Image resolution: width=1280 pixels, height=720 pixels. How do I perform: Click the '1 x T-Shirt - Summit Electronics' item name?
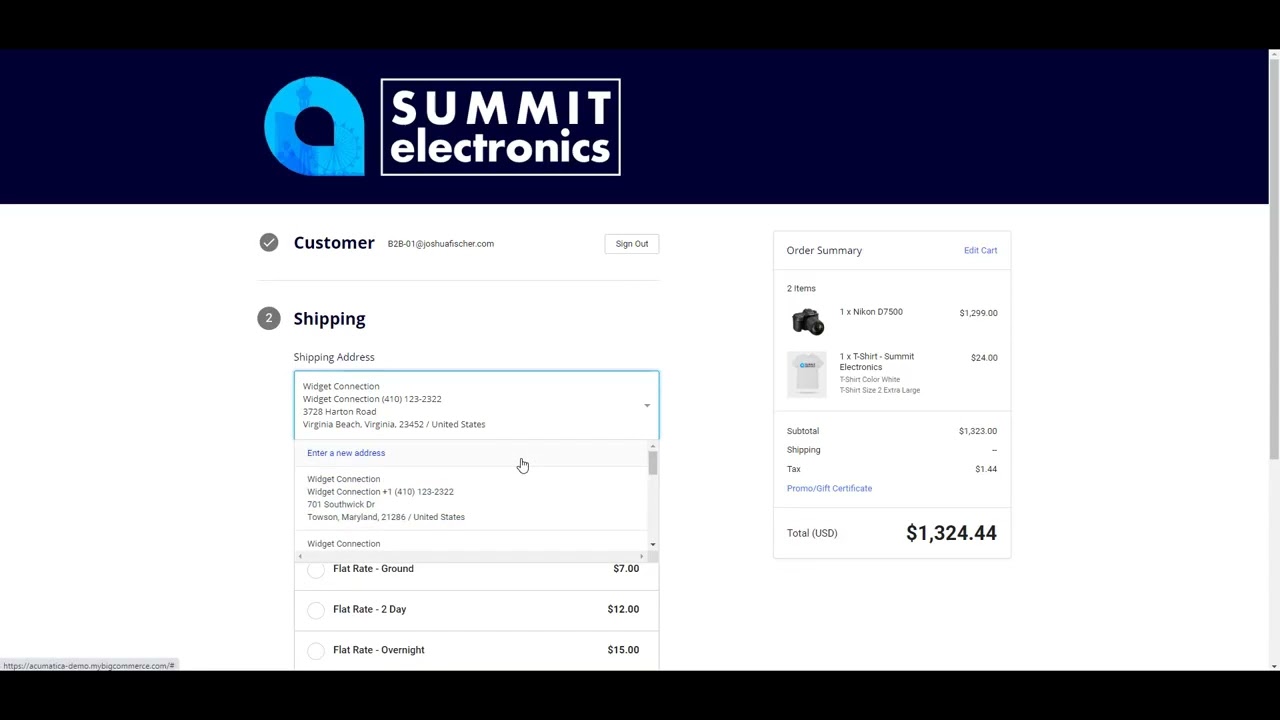(877, 361)
